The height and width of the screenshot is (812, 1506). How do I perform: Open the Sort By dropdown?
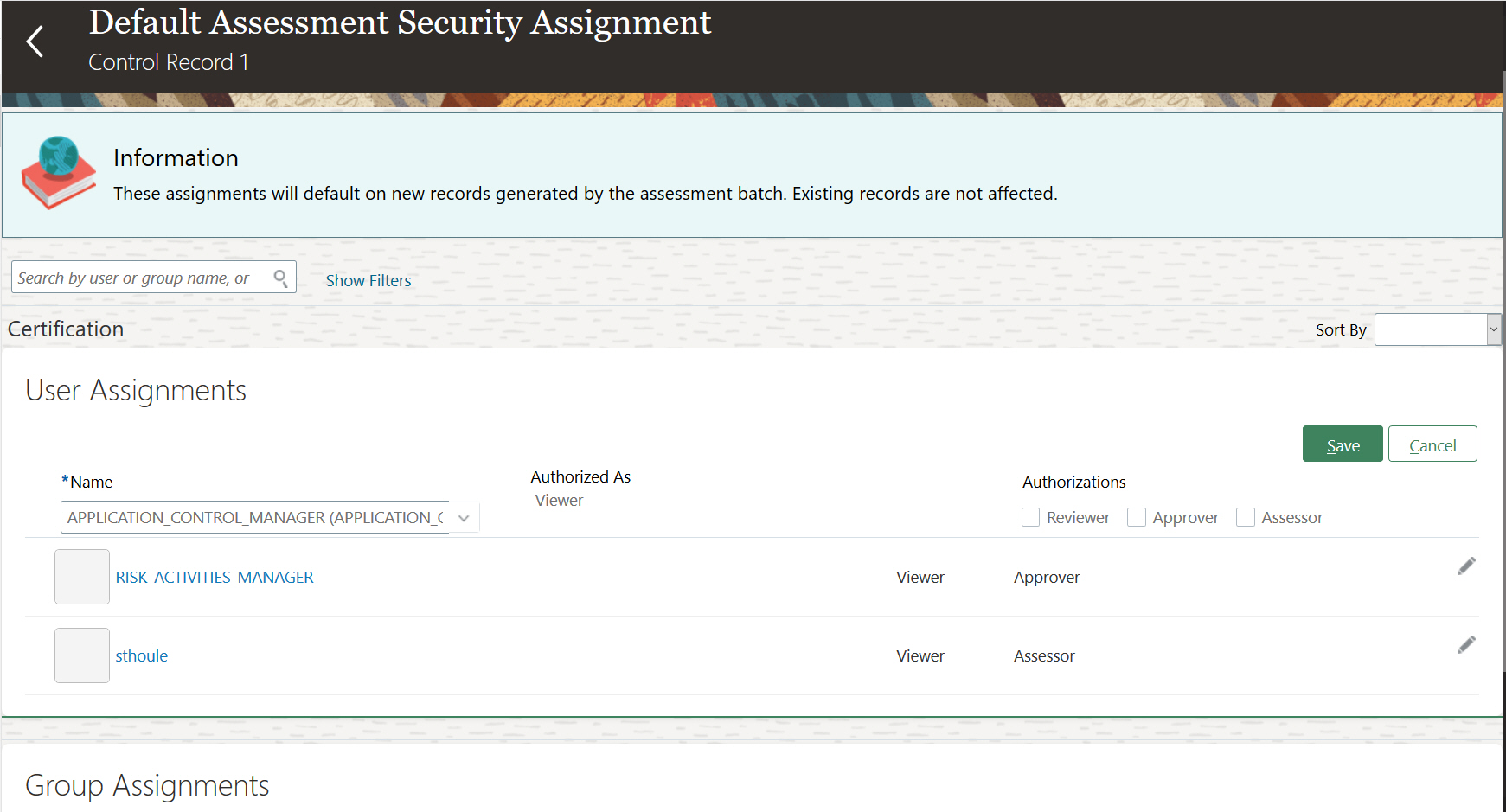(x=1438, y=329)
